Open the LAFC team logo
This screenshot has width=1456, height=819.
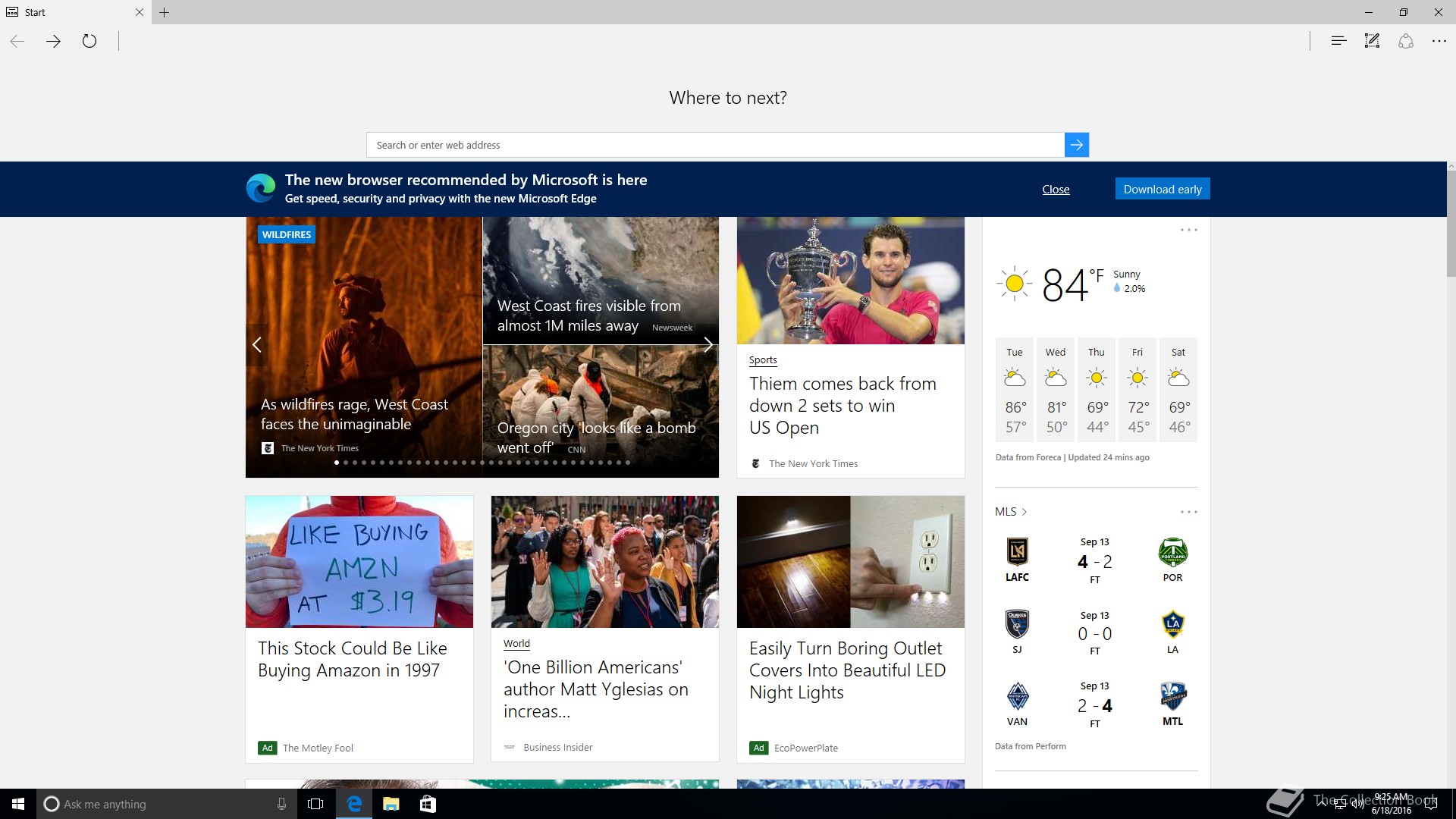point(1017,551)
